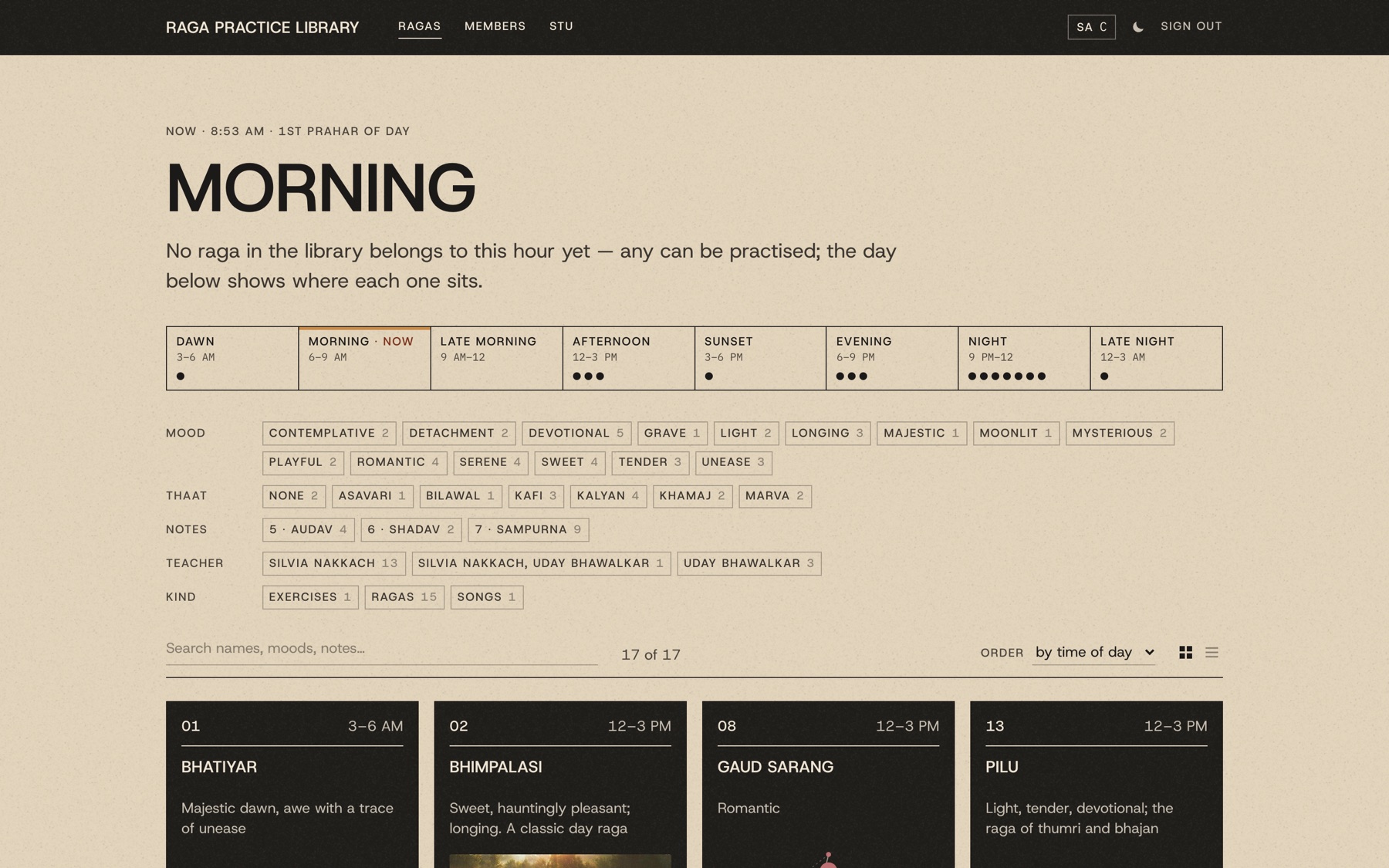The width and height of the screenshot is (1389, 868).
Task: Filter by Playful mood
Action: coord(303,462)
